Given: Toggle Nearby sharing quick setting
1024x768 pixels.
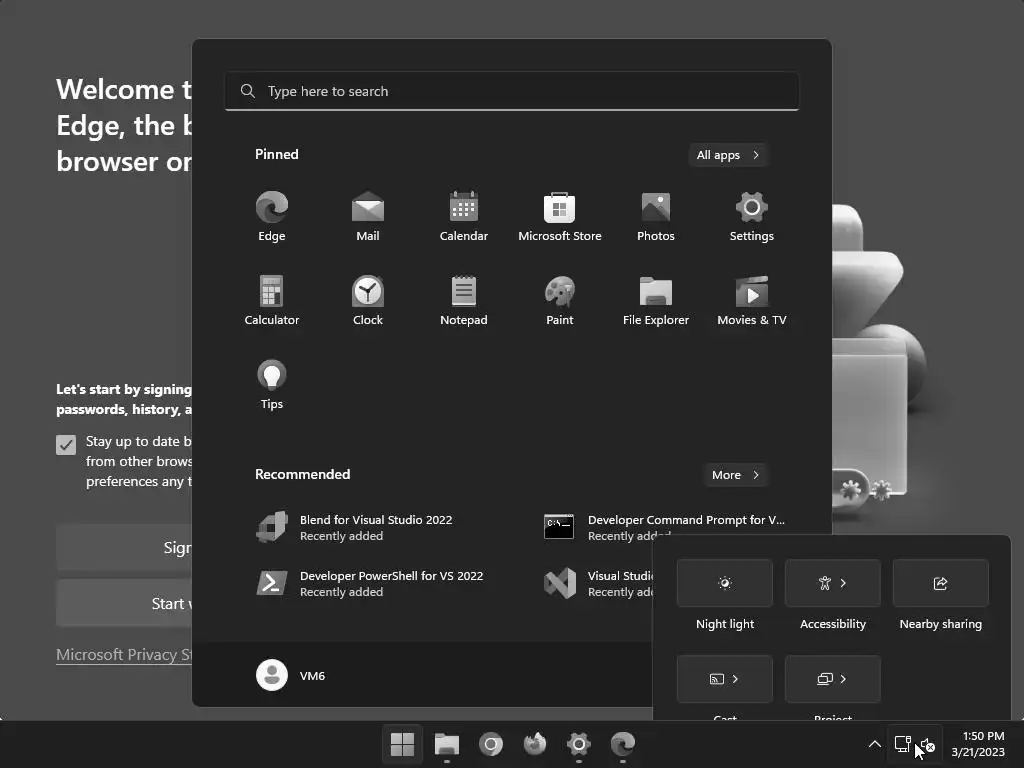Looking at the screenshot, I should click(940, 583).
